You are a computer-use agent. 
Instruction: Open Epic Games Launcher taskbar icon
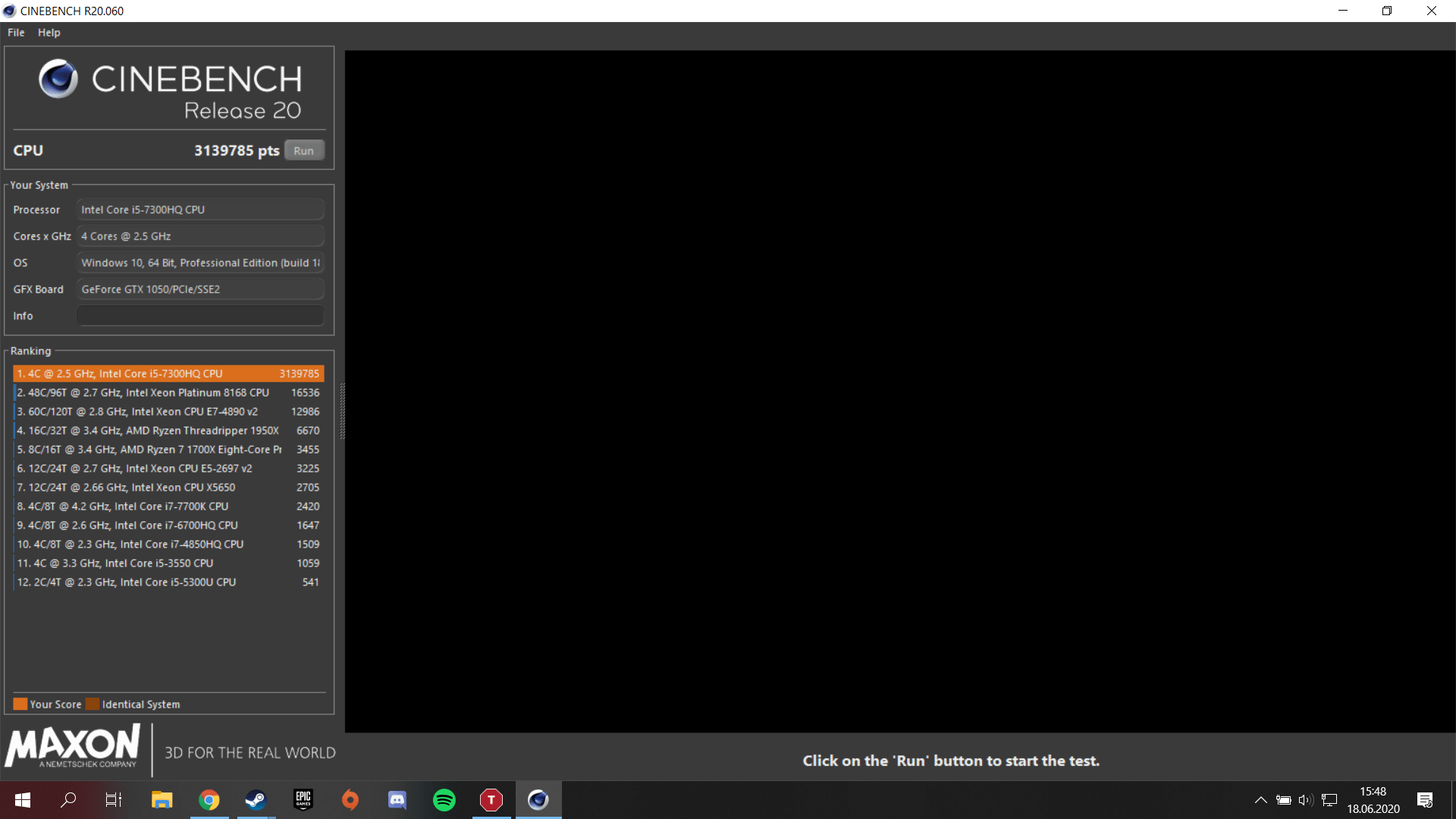coord(303,800)
